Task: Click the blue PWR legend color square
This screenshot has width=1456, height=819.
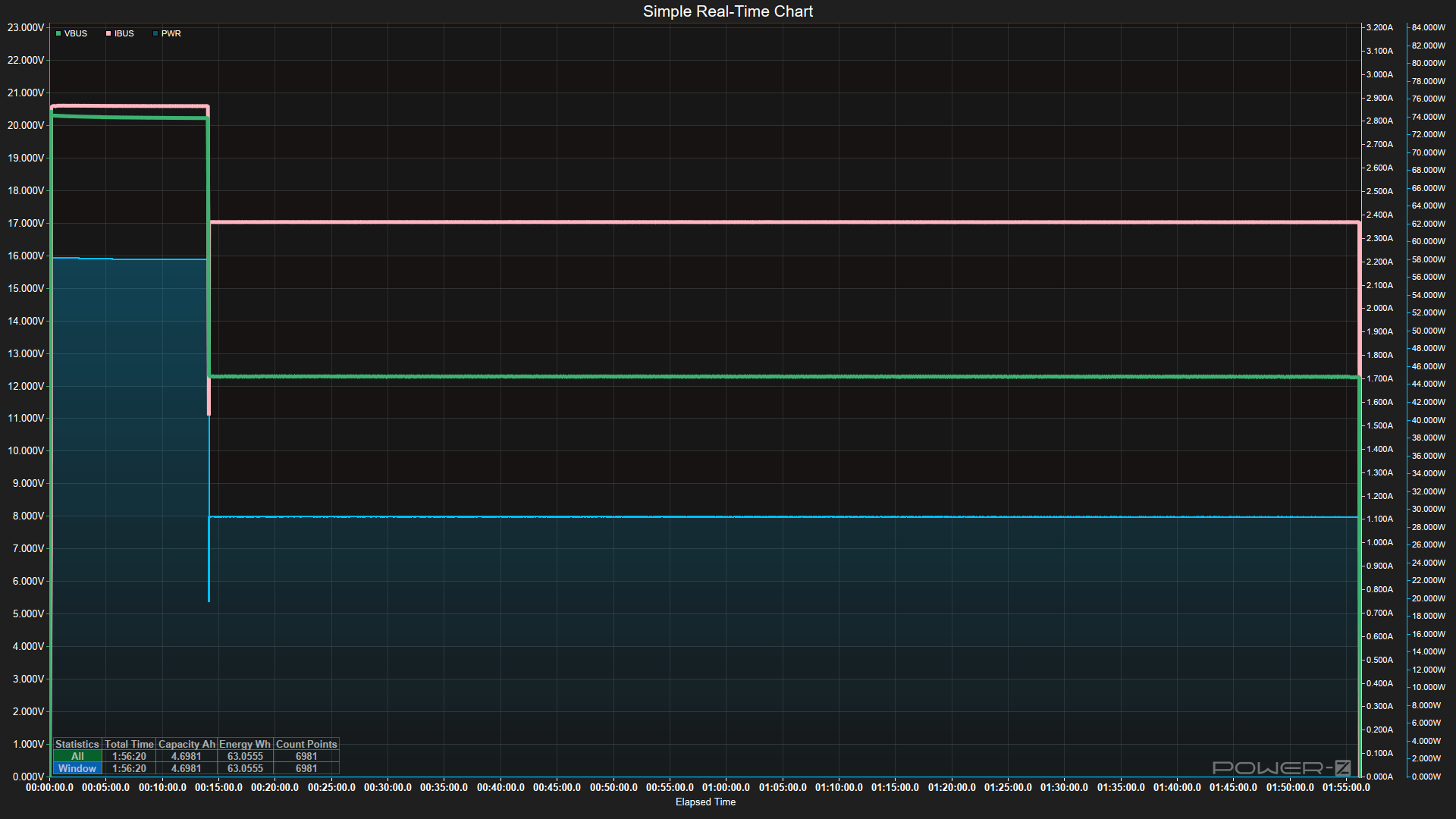Action: (155, 34)
